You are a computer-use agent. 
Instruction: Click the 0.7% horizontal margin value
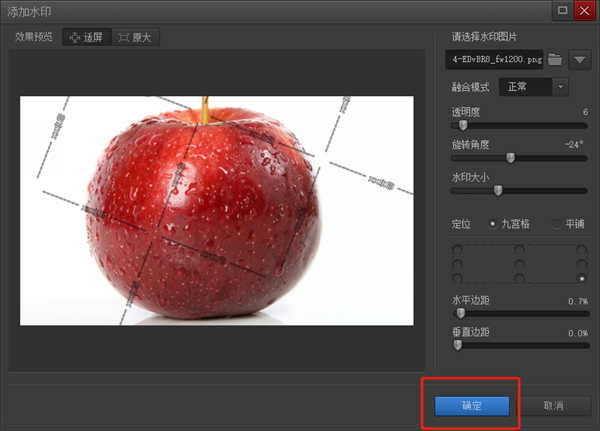click(578, 301)
